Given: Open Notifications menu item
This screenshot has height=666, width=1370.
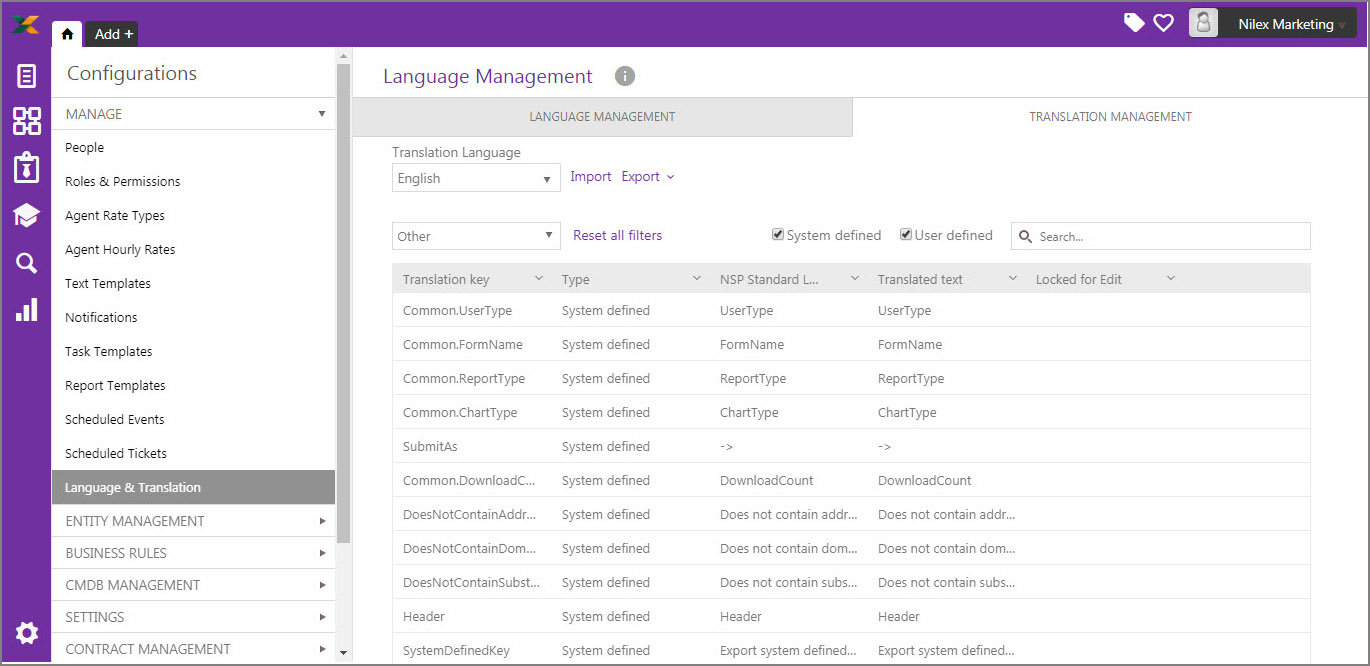Looking at the screenshot, I should [x=101, y=317].
